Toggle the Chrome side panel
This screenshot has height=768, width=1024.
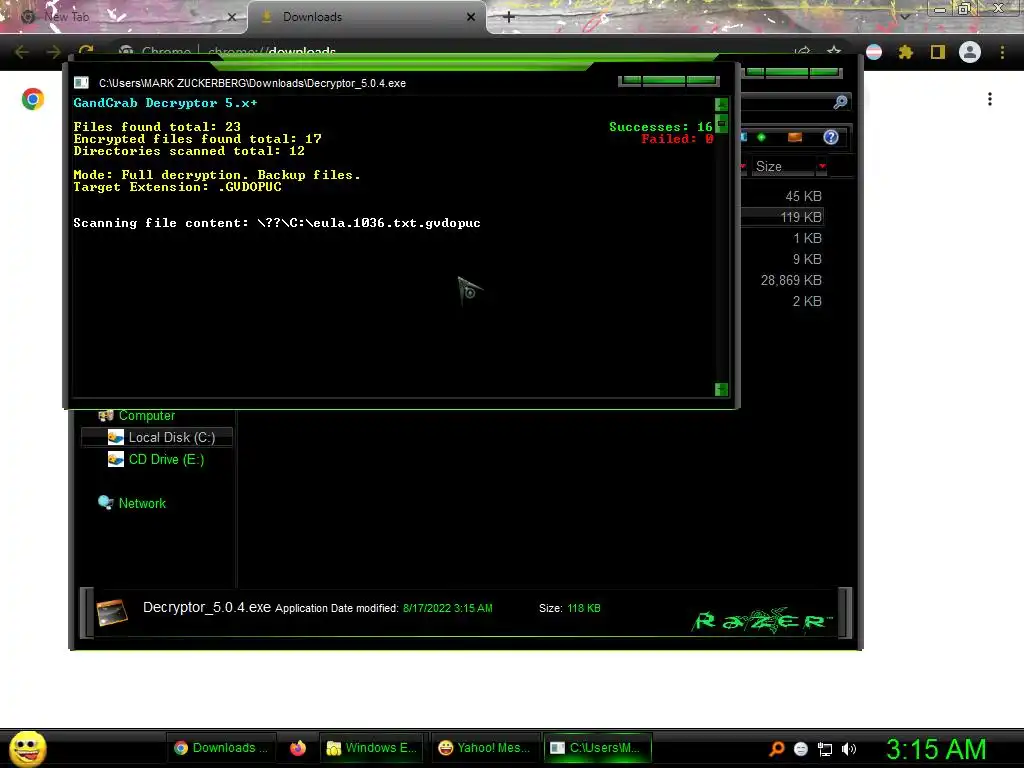pos(938,52)
